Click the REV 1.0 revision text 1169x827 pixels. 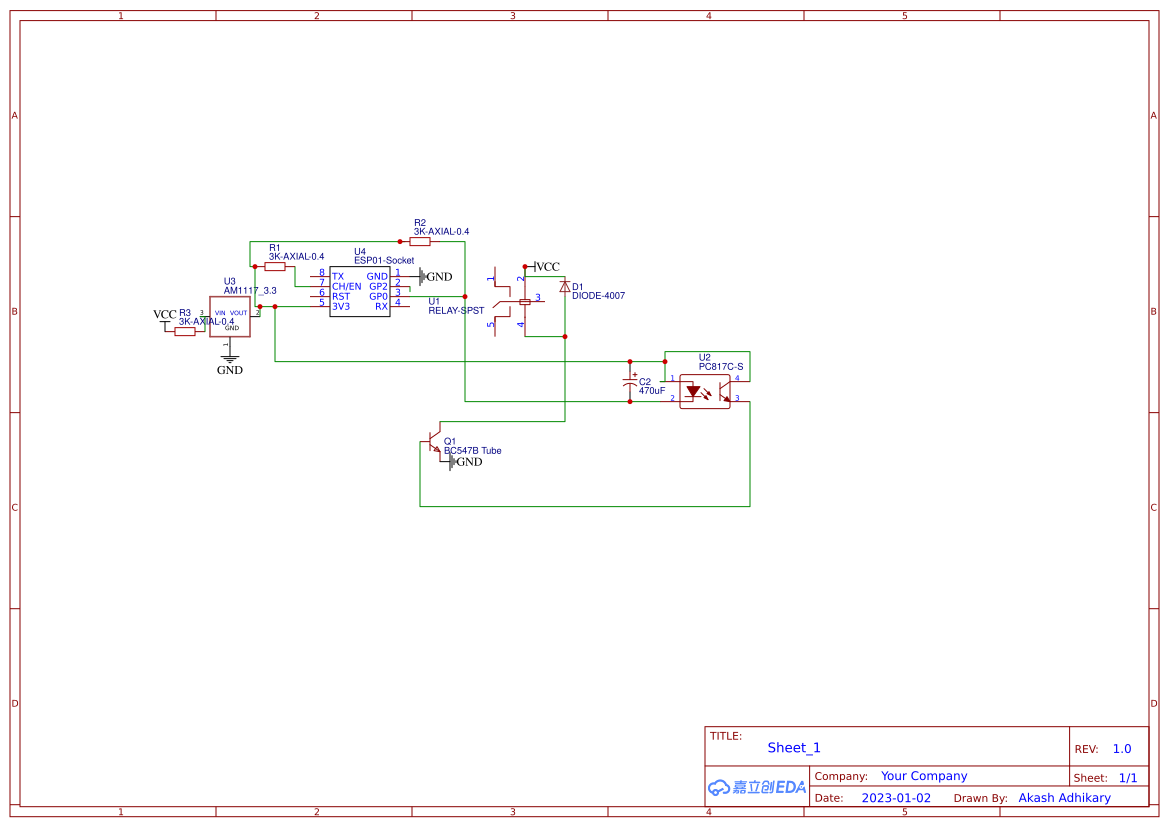pos(1119,747)
